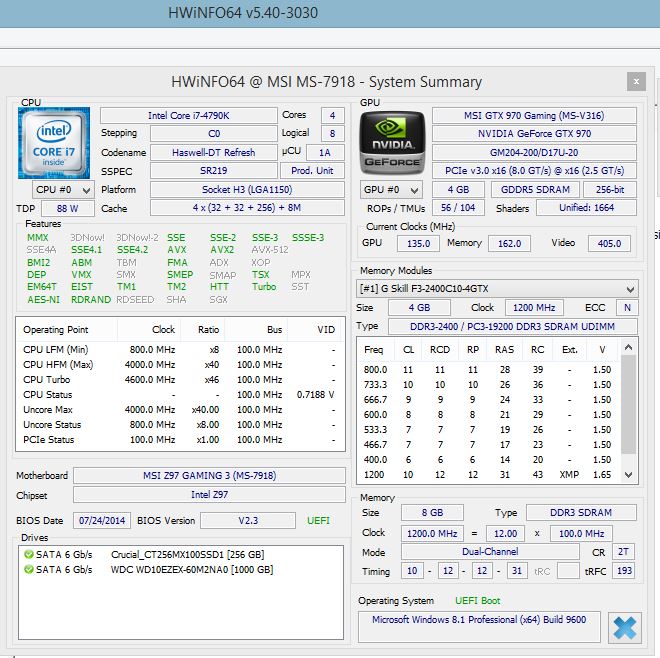Click the Dual-Channel mode field
The height and width of the screenshot is (658, 660).
(x=490, y=552)
